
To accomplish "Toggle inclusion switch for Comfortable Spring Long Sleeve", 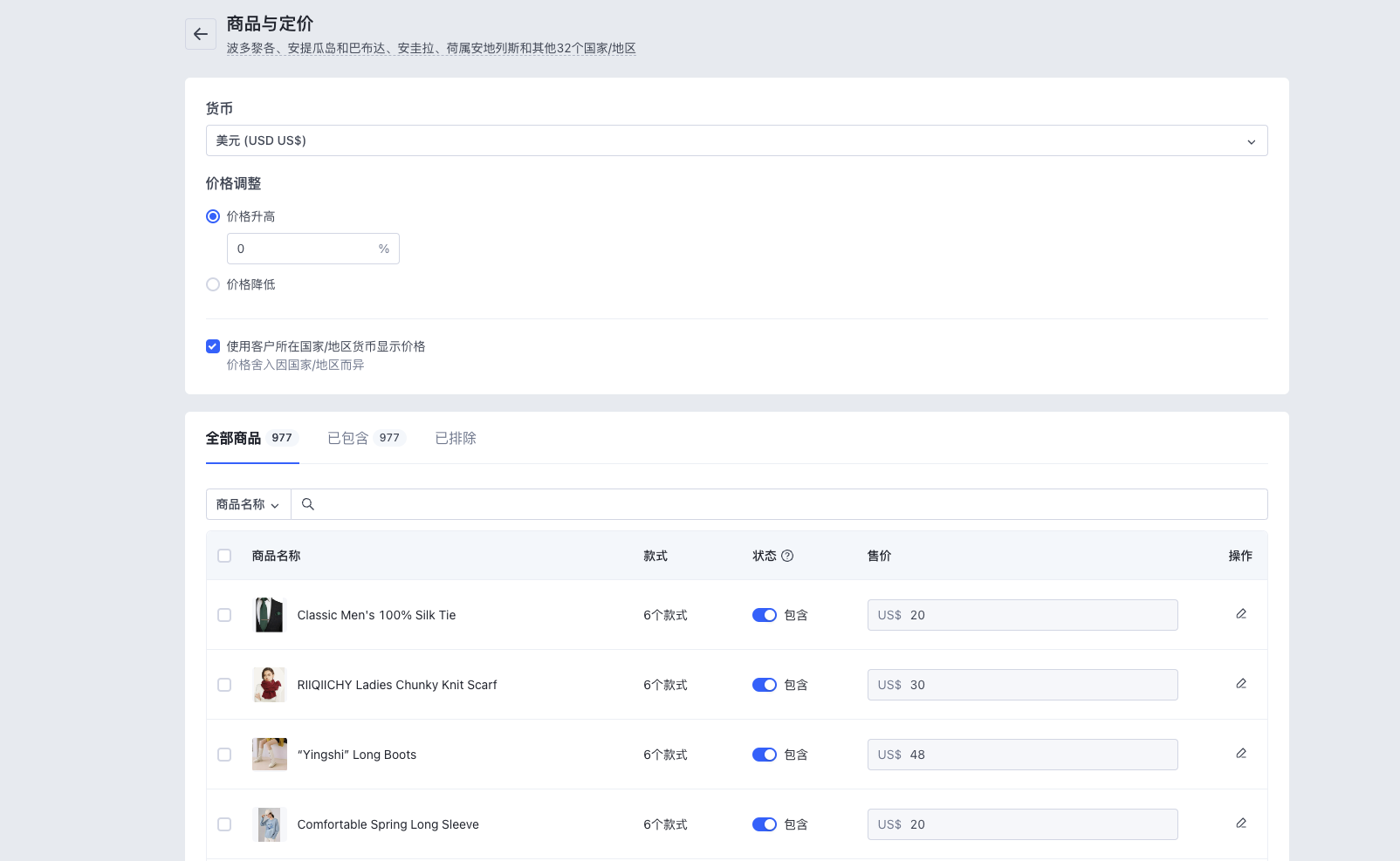I will click(765, 824).
